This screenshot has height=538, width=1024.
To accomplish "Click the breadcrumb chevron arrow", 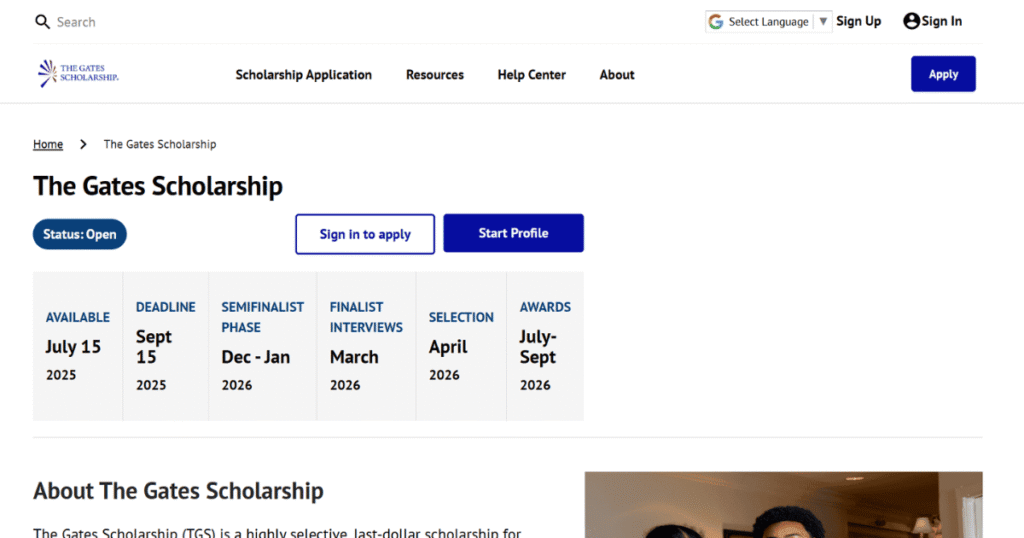I will 83,145.
